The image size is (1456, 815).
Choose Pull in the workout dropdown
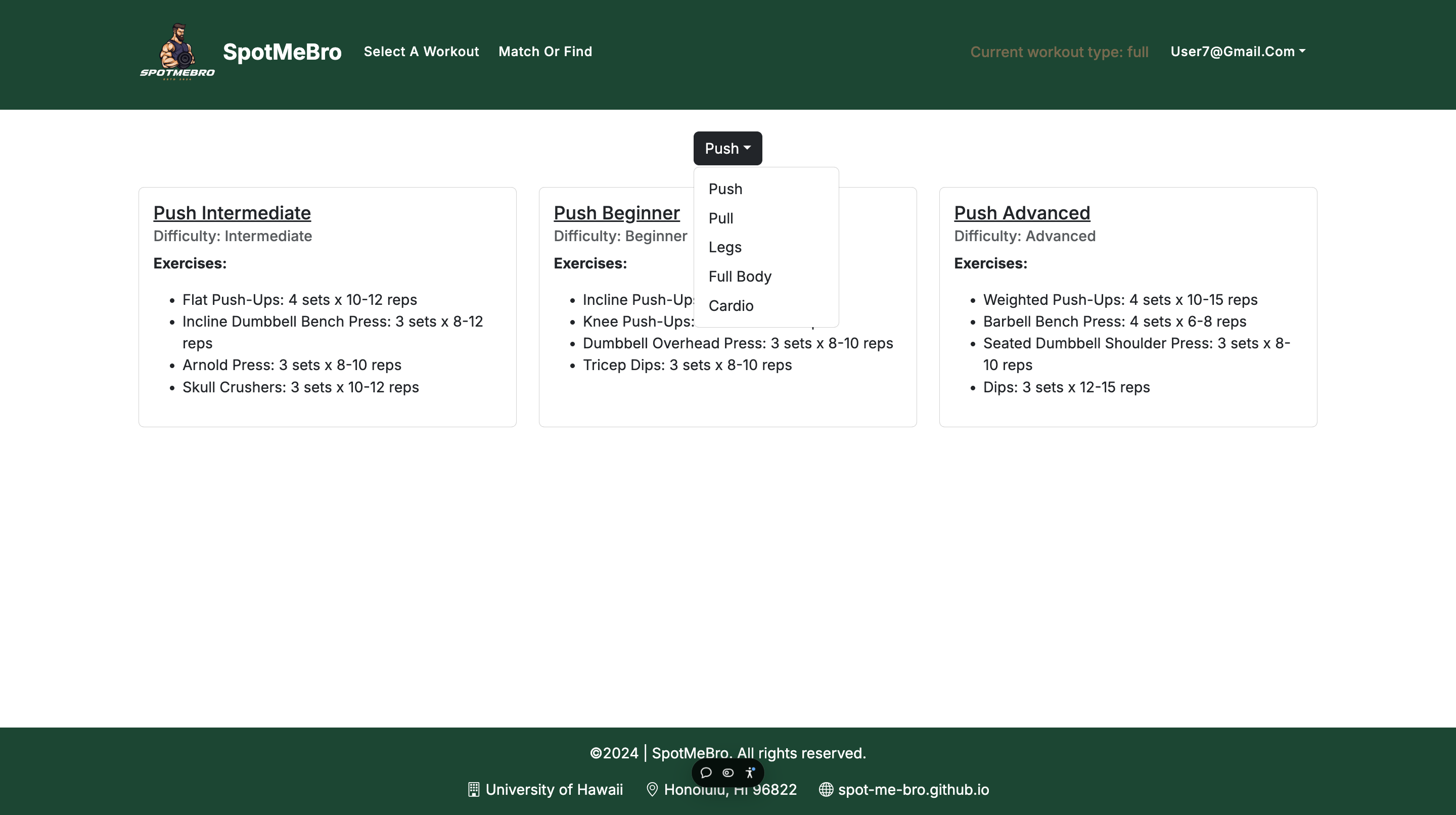point(720,218)
